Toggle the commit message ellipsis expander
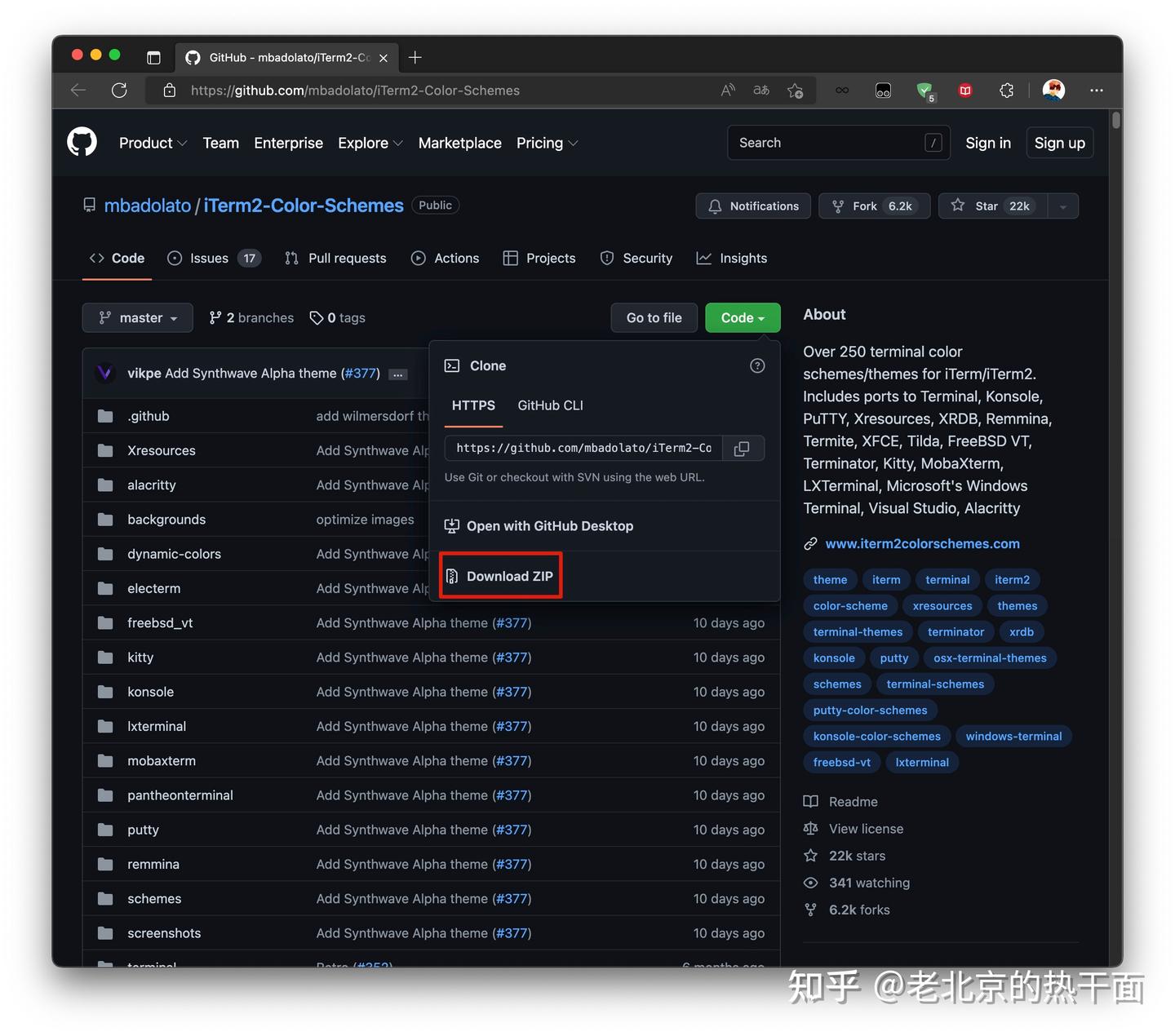The height and width of the screenshot is (1036, 1175). 397,374
